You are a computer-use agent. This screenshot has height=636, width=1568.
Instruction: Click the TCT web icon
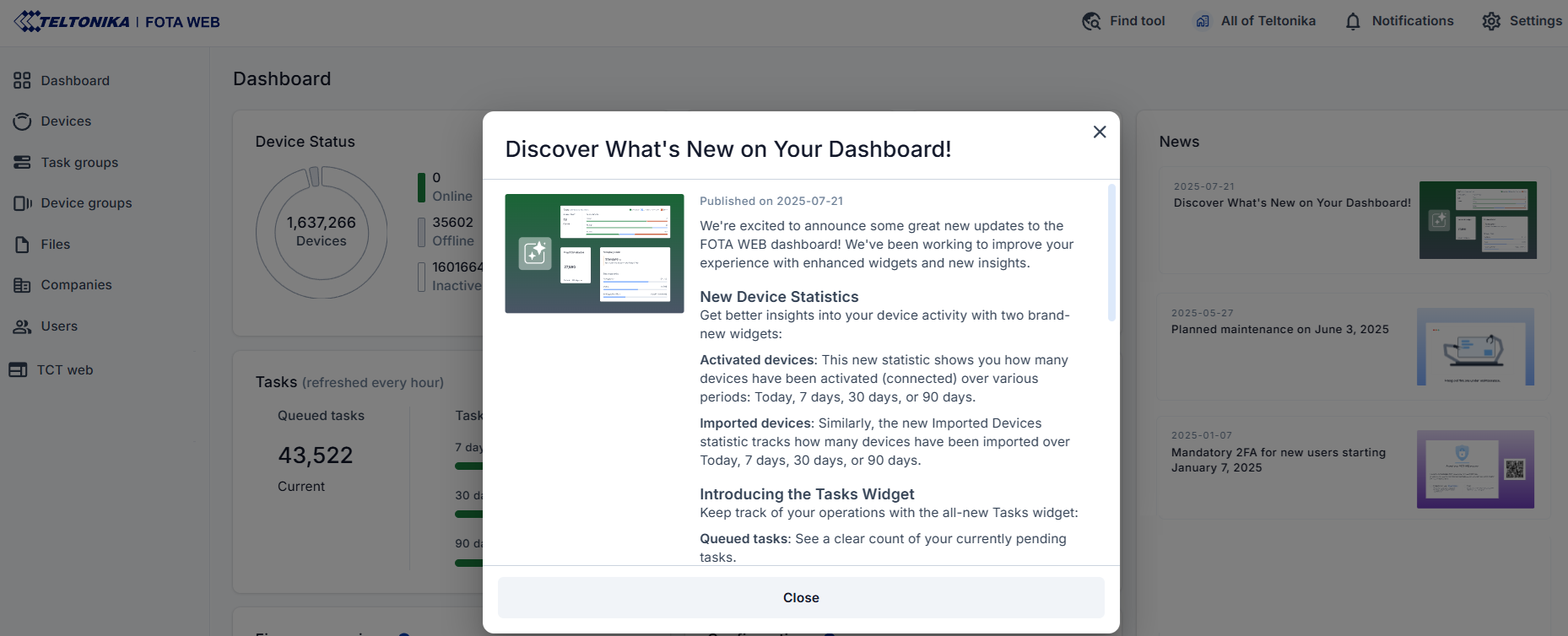click(18, 370)
